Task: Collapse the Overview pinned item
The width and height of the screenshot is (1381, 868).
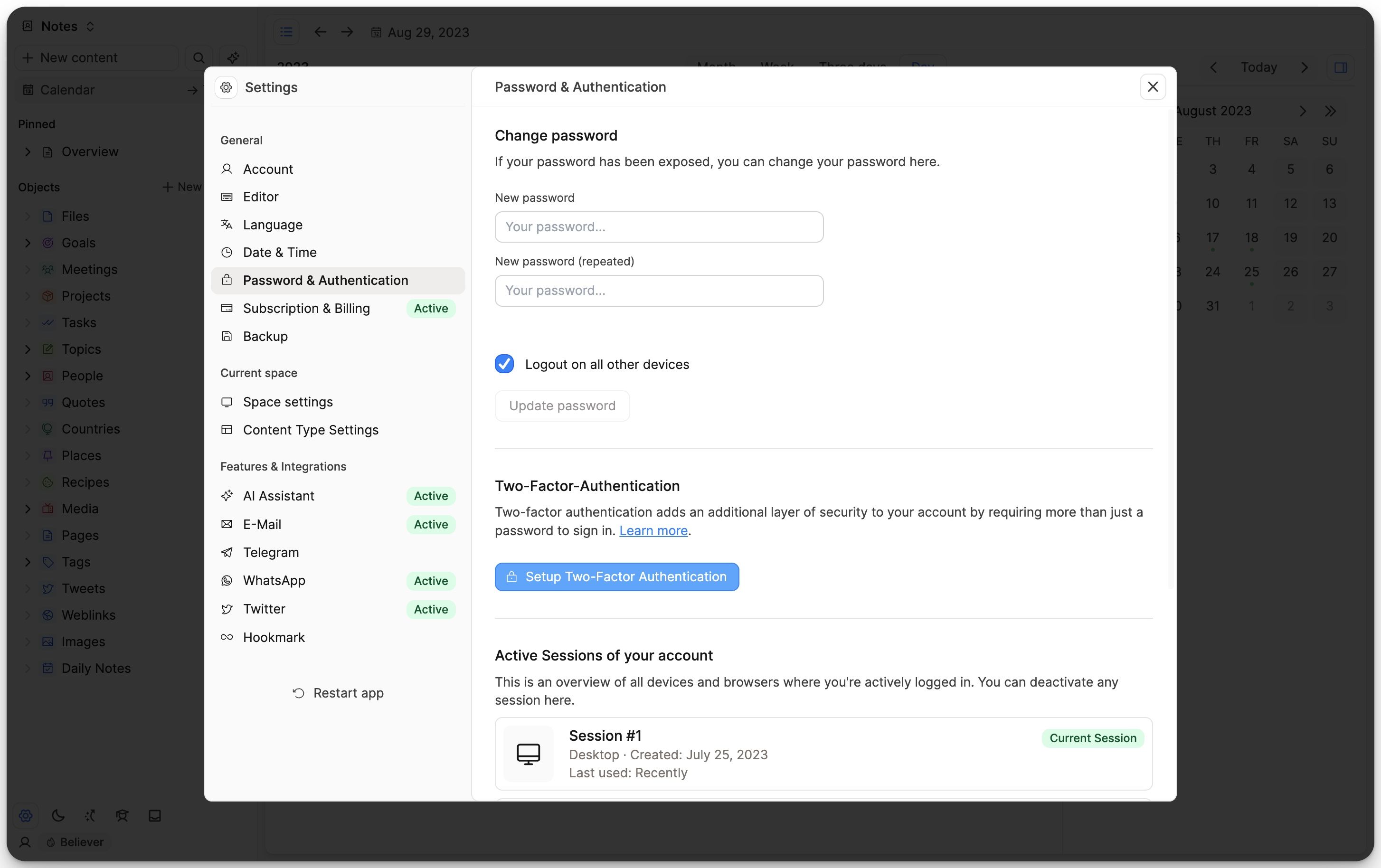Action: pyautogui.click(x=28, y=151)
